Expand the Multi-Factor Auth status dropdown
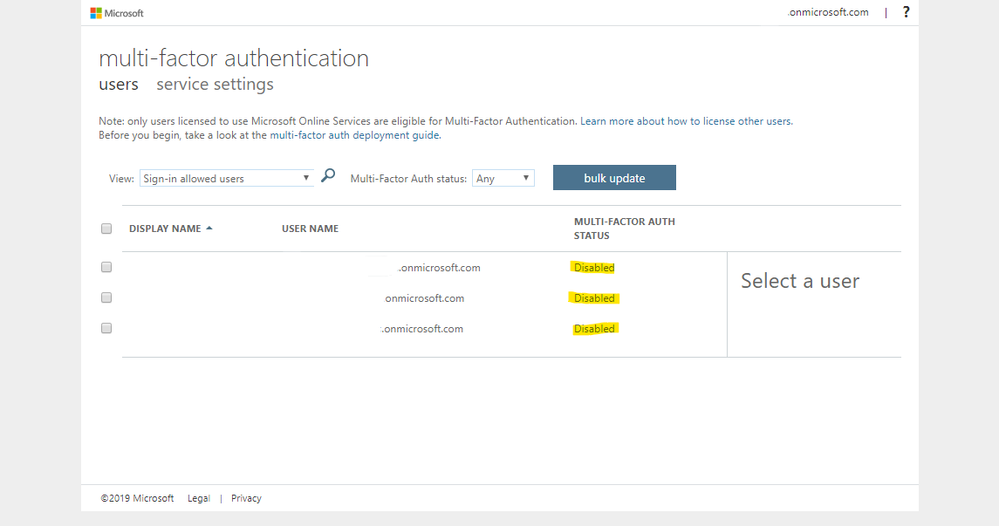999x526 pixels. (503, 178)
